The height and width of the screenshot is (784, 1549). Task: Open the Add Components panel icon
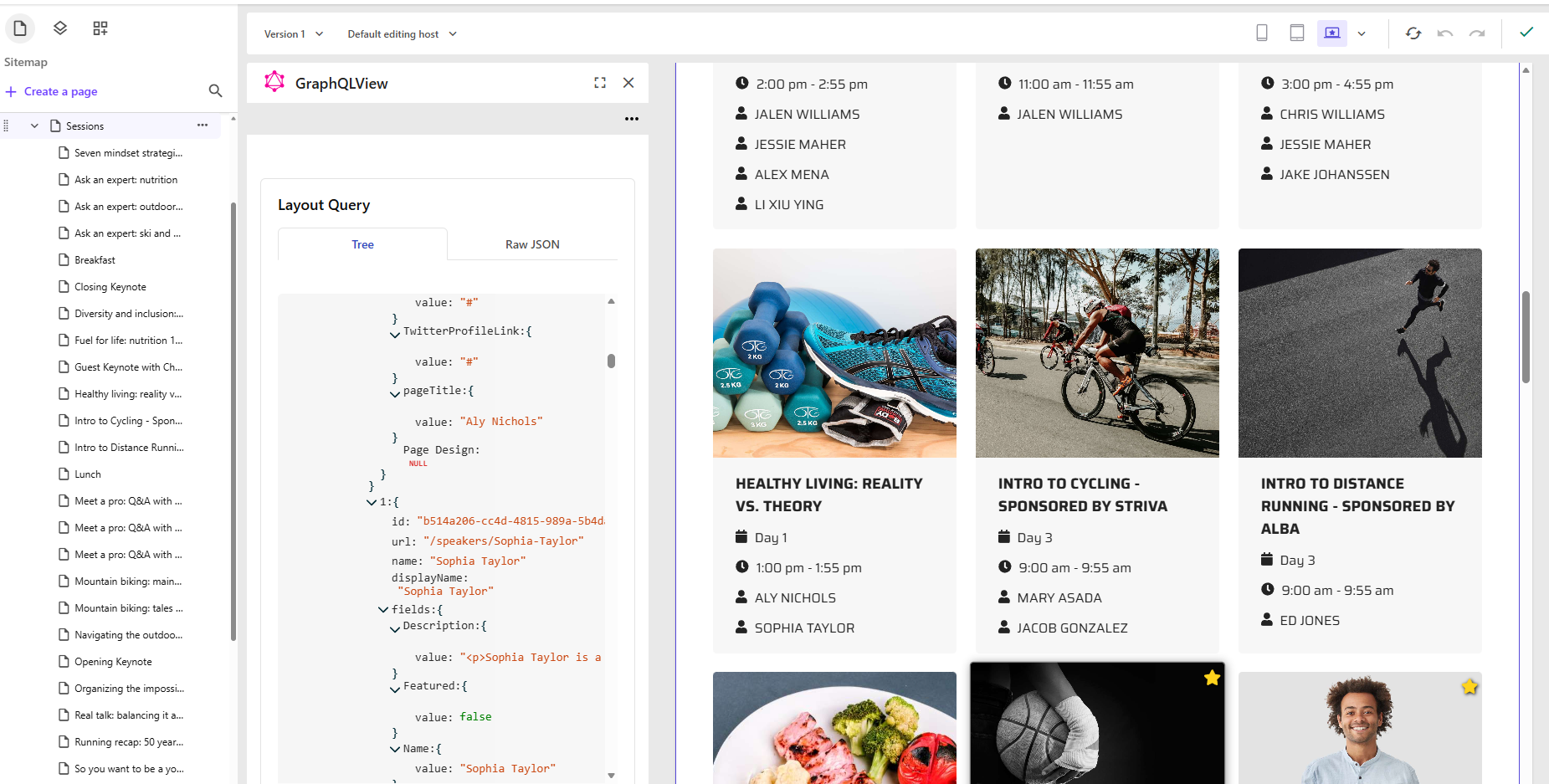(100, 28)
